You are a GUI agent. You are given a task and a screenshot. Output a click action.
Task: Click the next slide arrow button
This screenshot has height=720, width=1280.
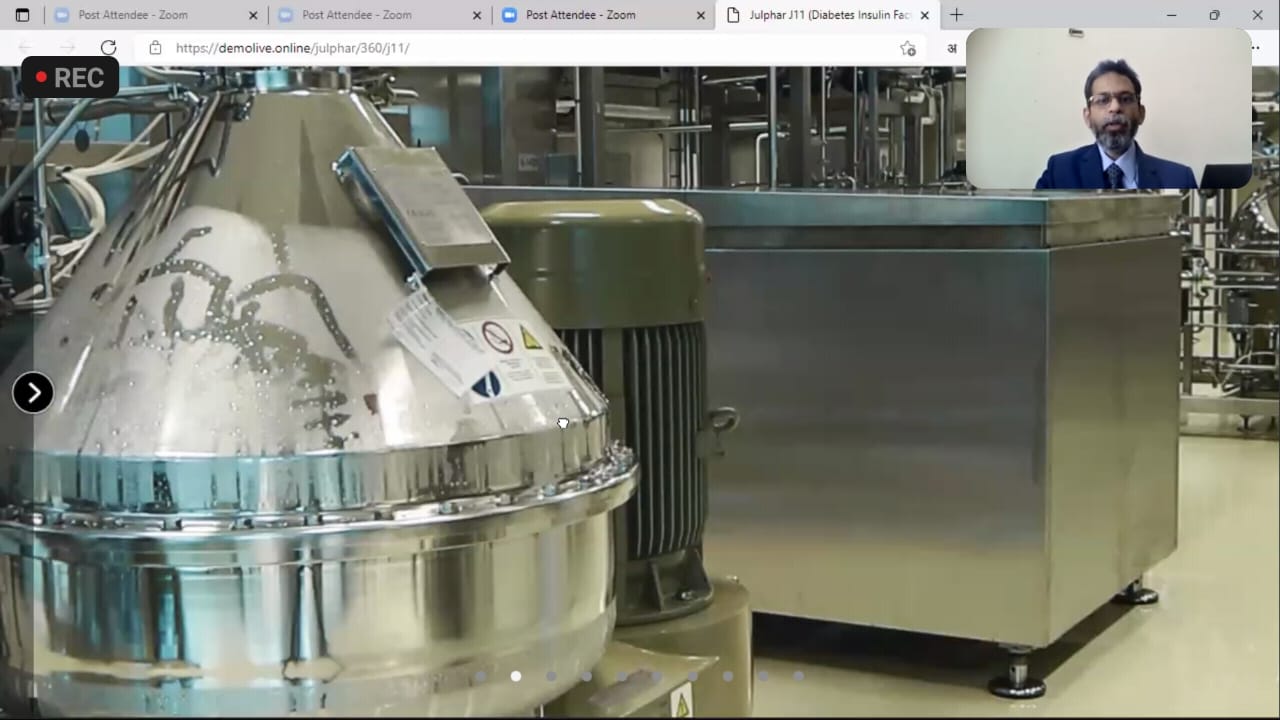pos(33,392)
